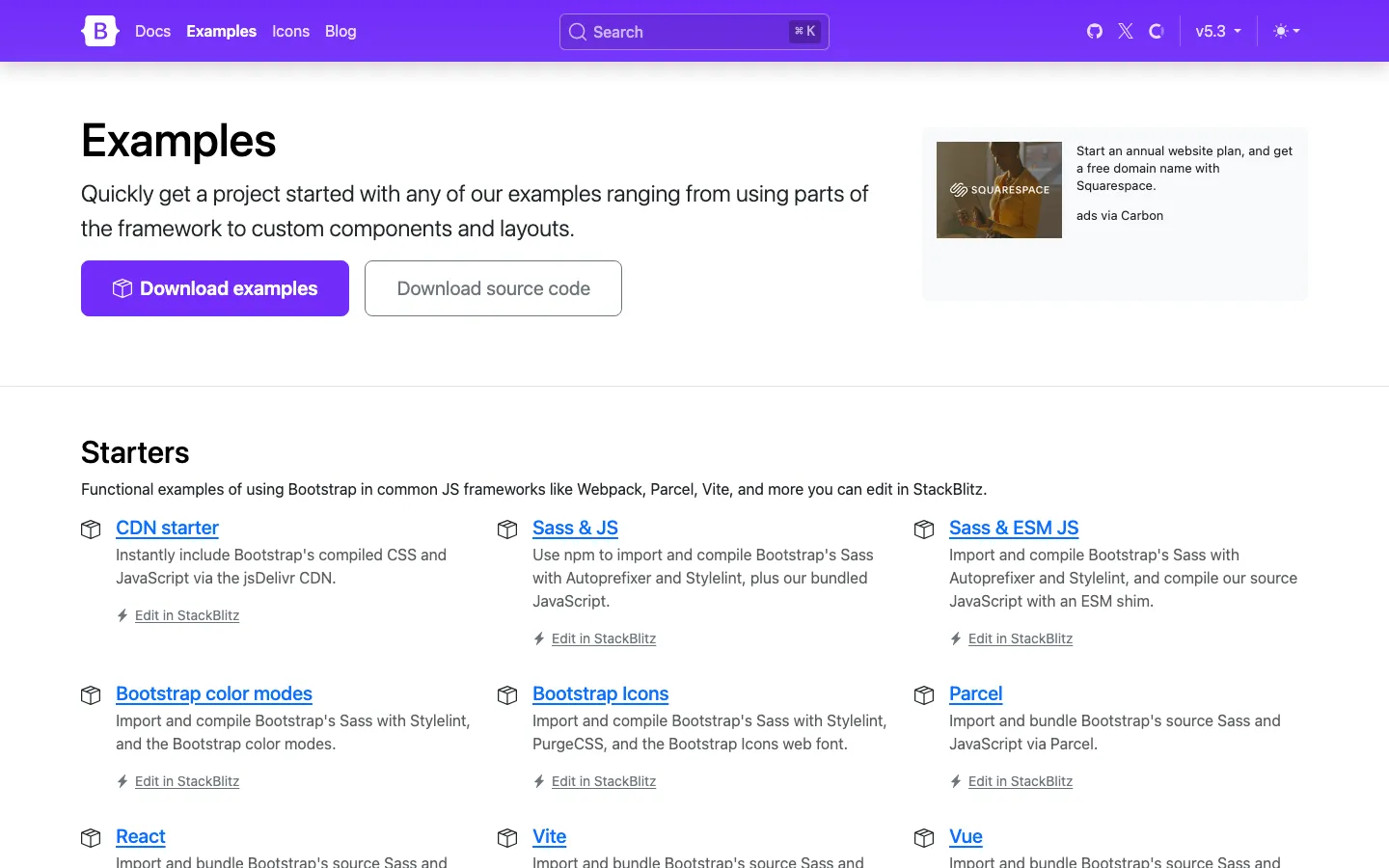Go to the Docs nav item
Viewport: 1389px width, 868px height.
point(152,31)
